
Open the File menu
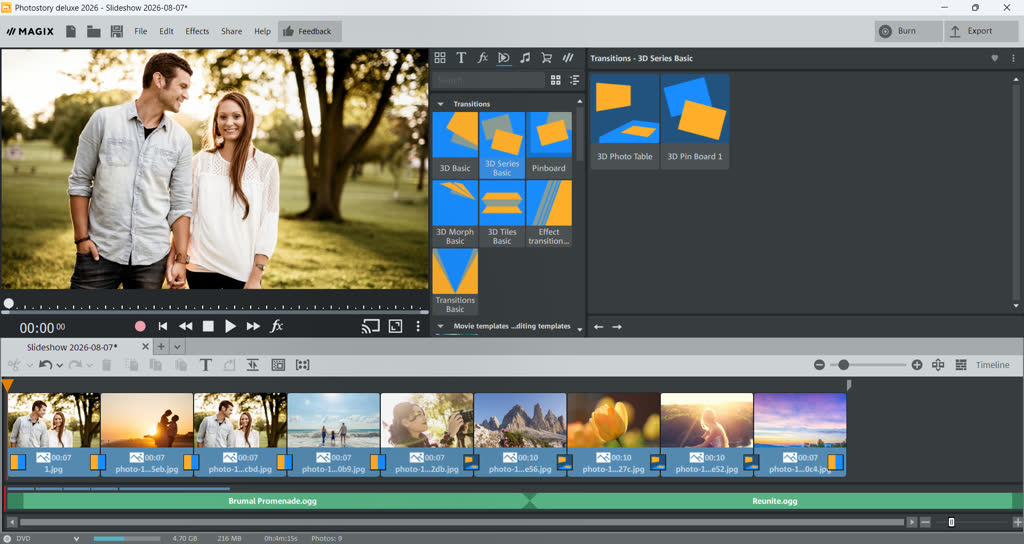point(140,31)
